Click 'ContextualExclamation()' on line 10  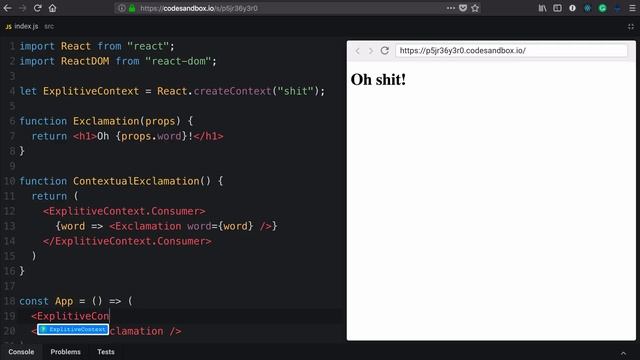point(142,181)
